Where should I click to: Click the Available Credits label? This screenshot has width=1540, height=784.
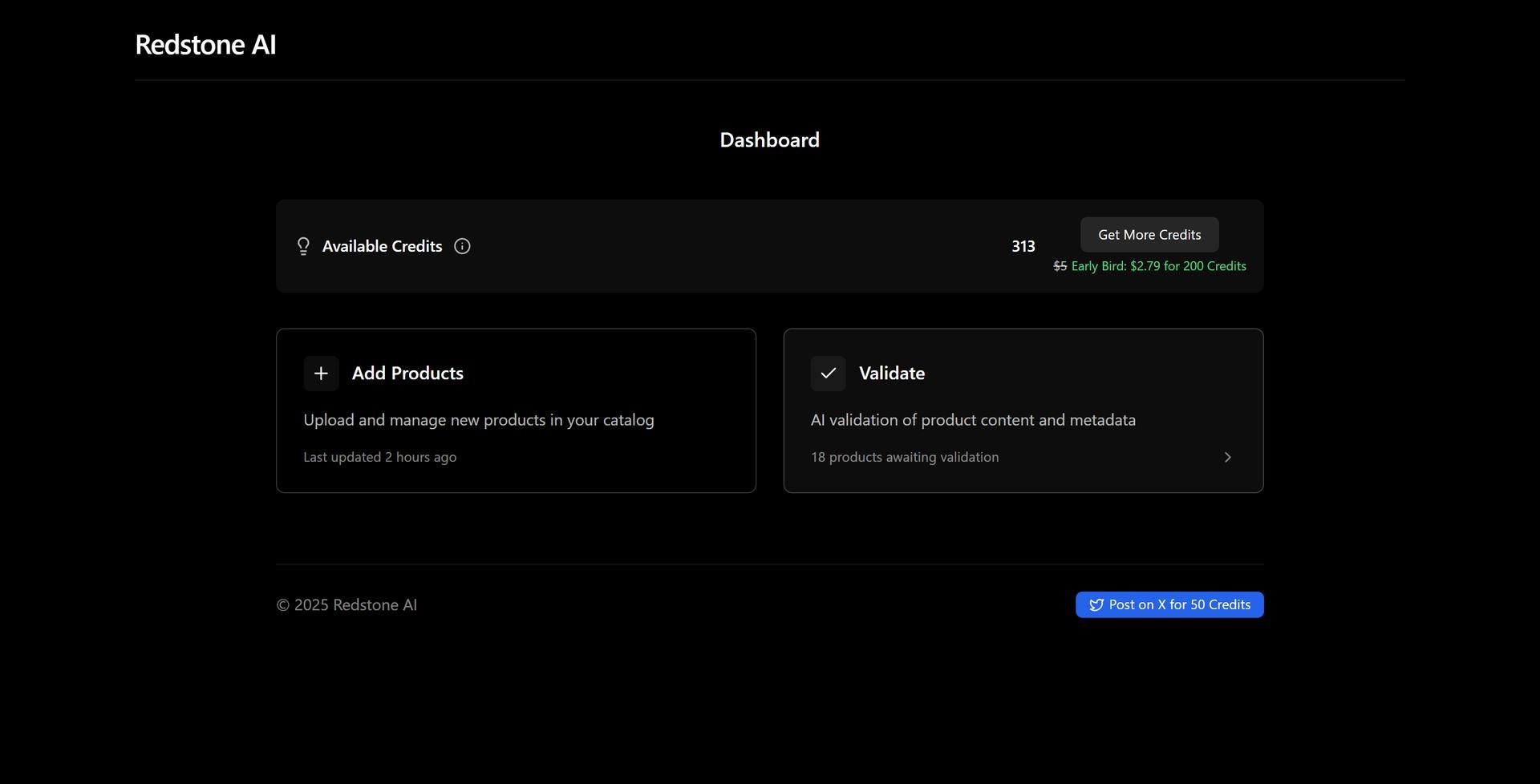(382, 246)
